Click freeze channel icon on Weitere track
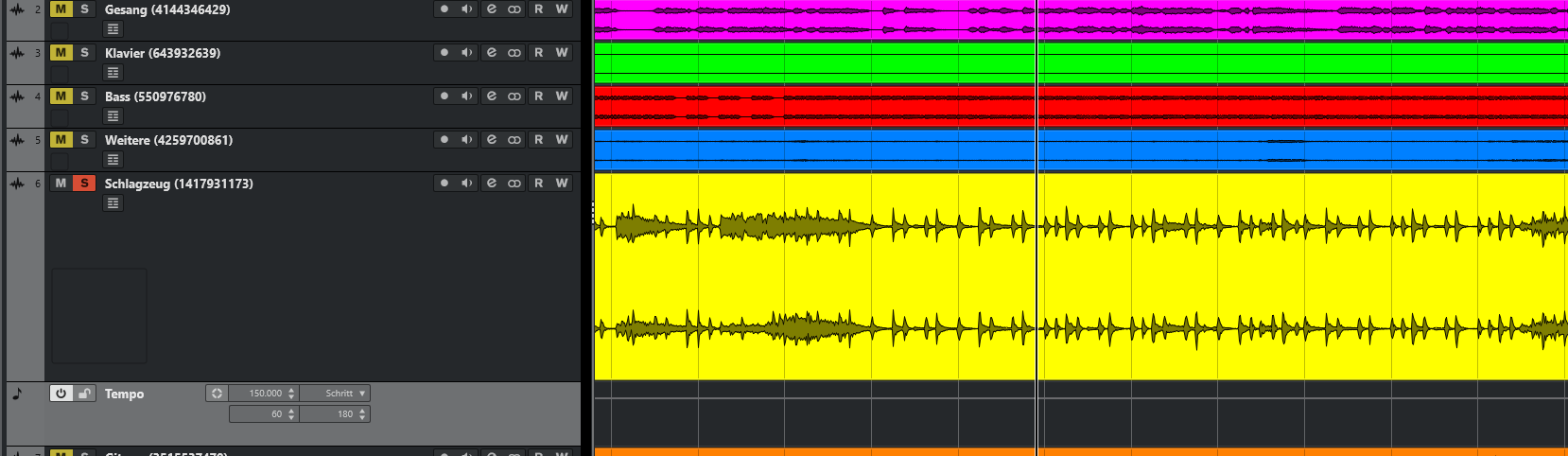 [514, 140]
